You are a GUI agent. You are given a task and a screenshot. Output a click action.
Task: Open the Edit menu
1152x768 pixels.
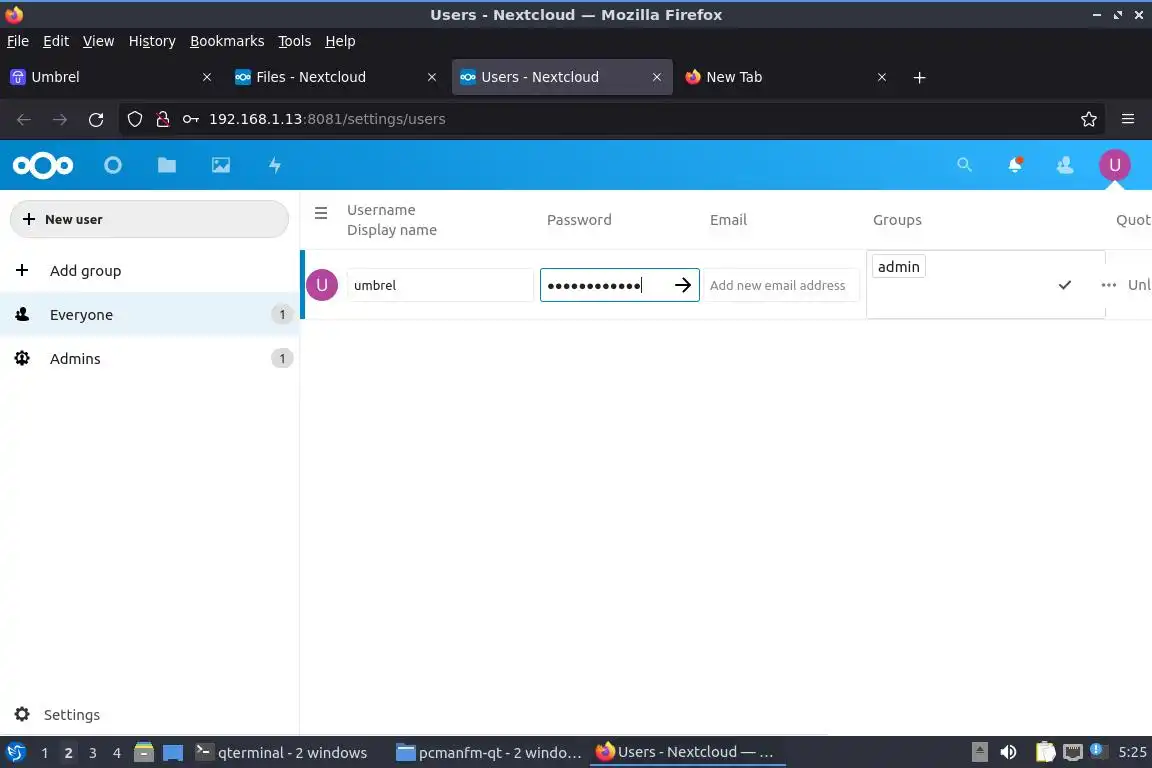pyautogui.click(x=56, y=41)
